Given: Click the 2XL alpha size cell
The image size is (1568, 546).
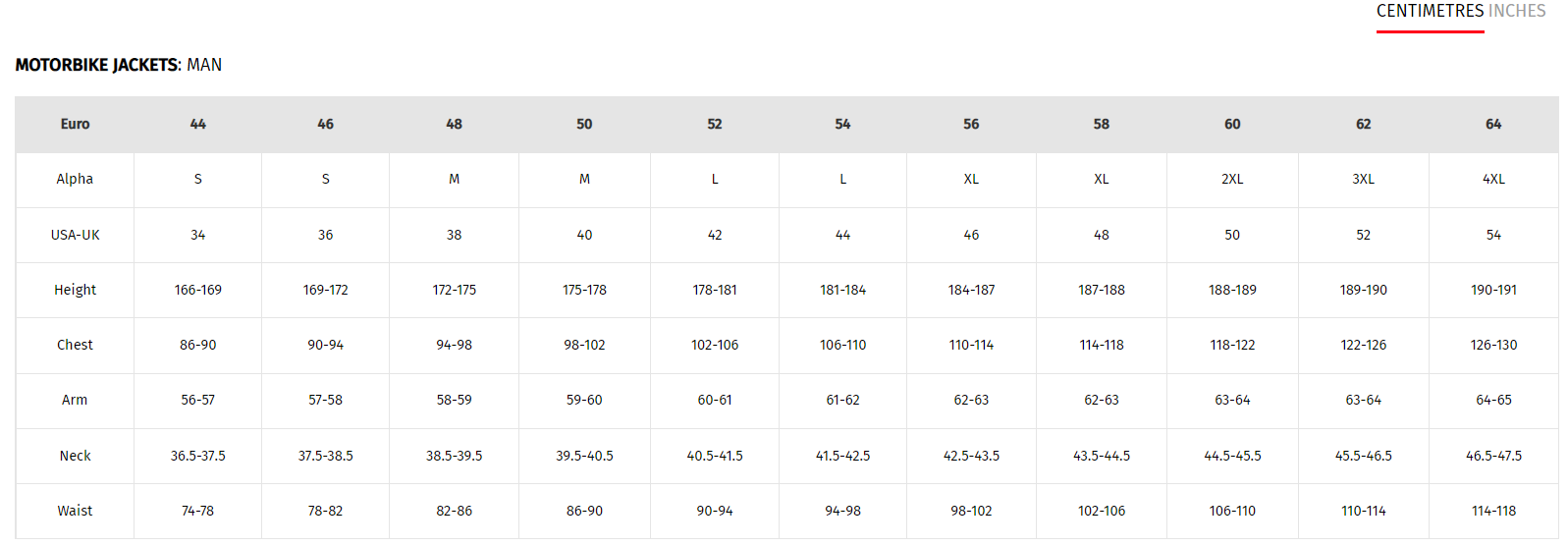Looking at the screenshot, I should click(1232, 179).
